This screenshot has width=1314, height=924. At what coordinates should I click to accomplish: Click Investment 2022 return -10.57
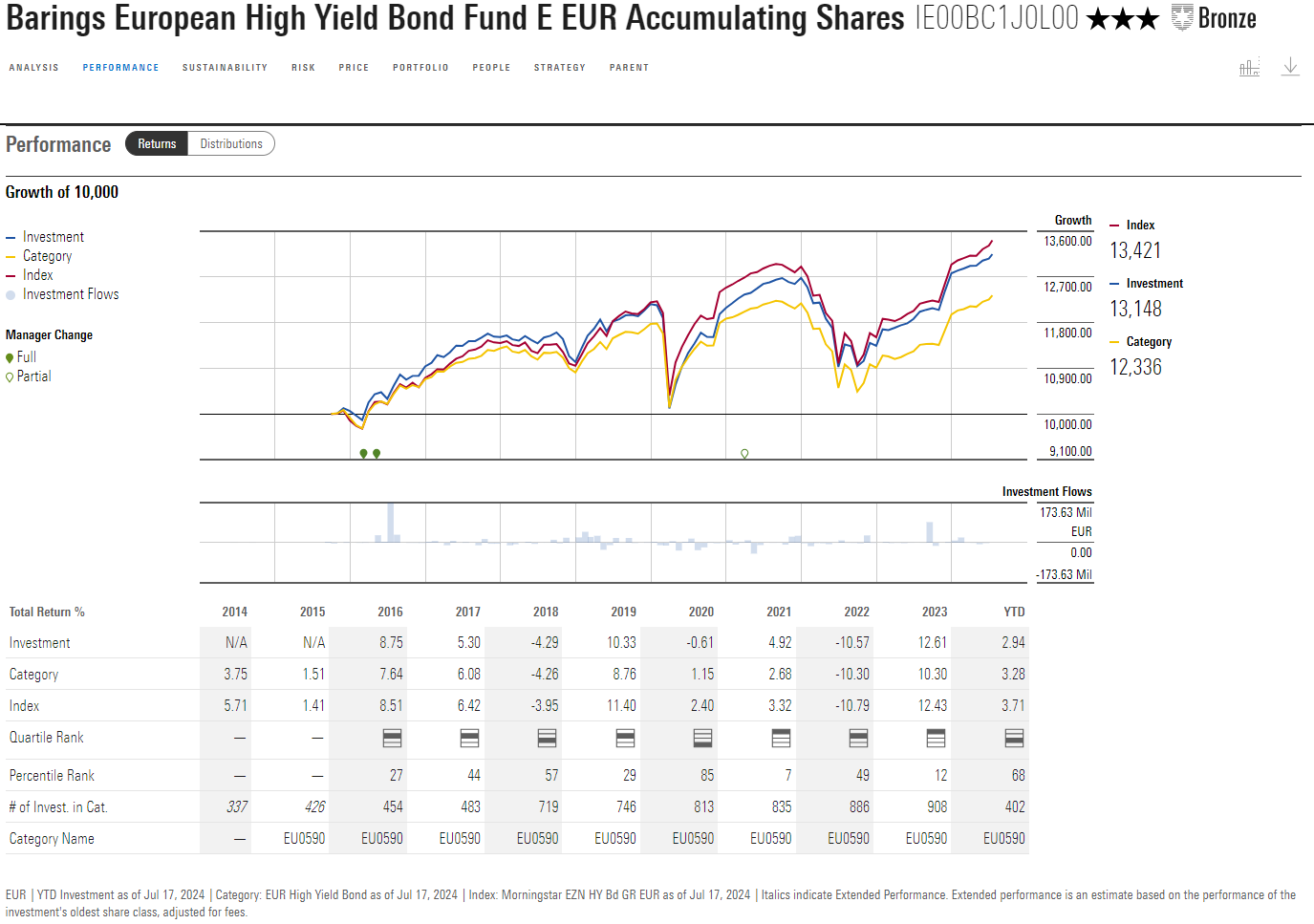coord(852,643)
